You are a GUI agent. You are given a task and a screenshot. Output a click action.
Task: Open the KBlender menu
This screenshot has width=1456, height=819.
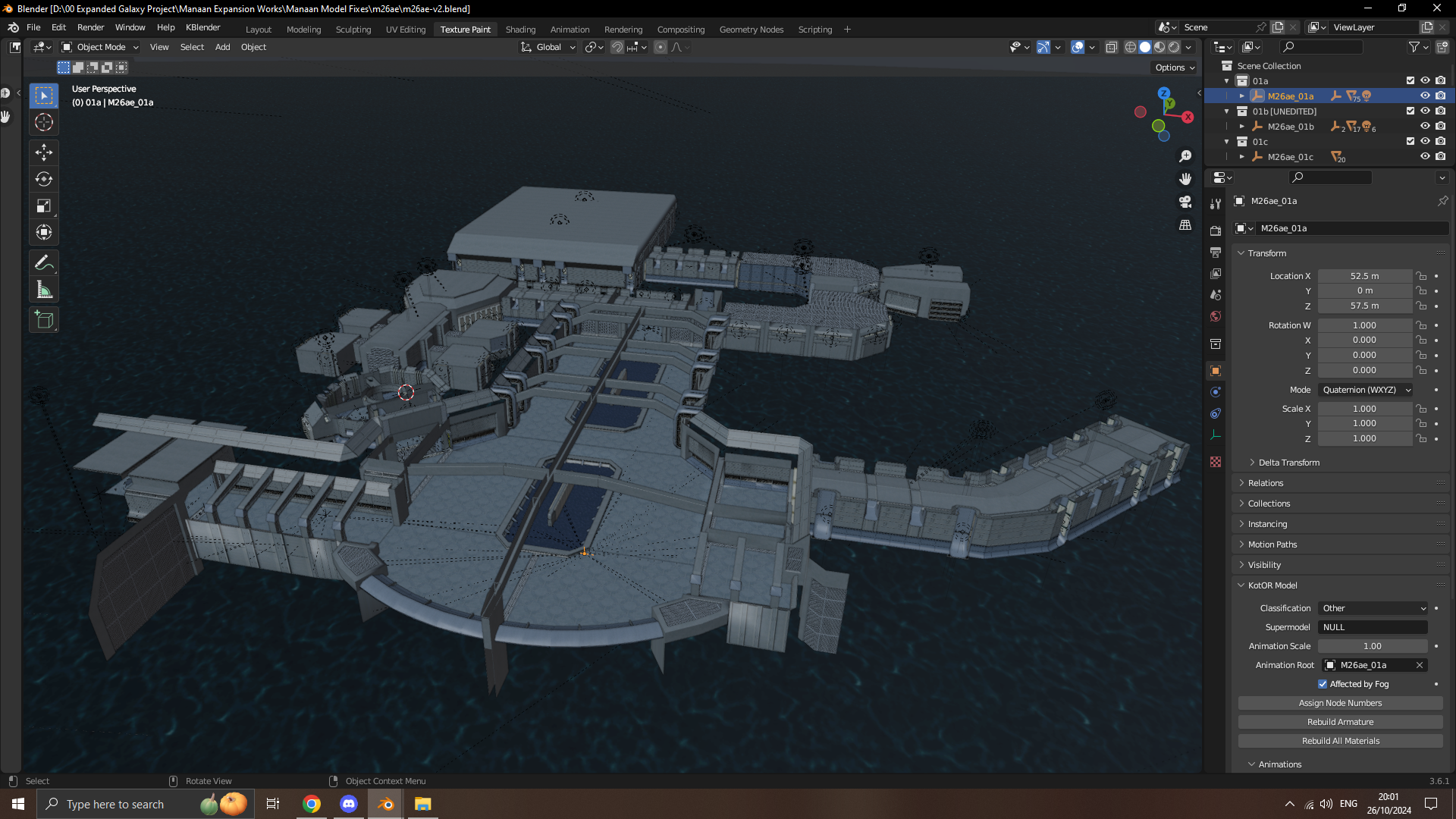(203, 27)
